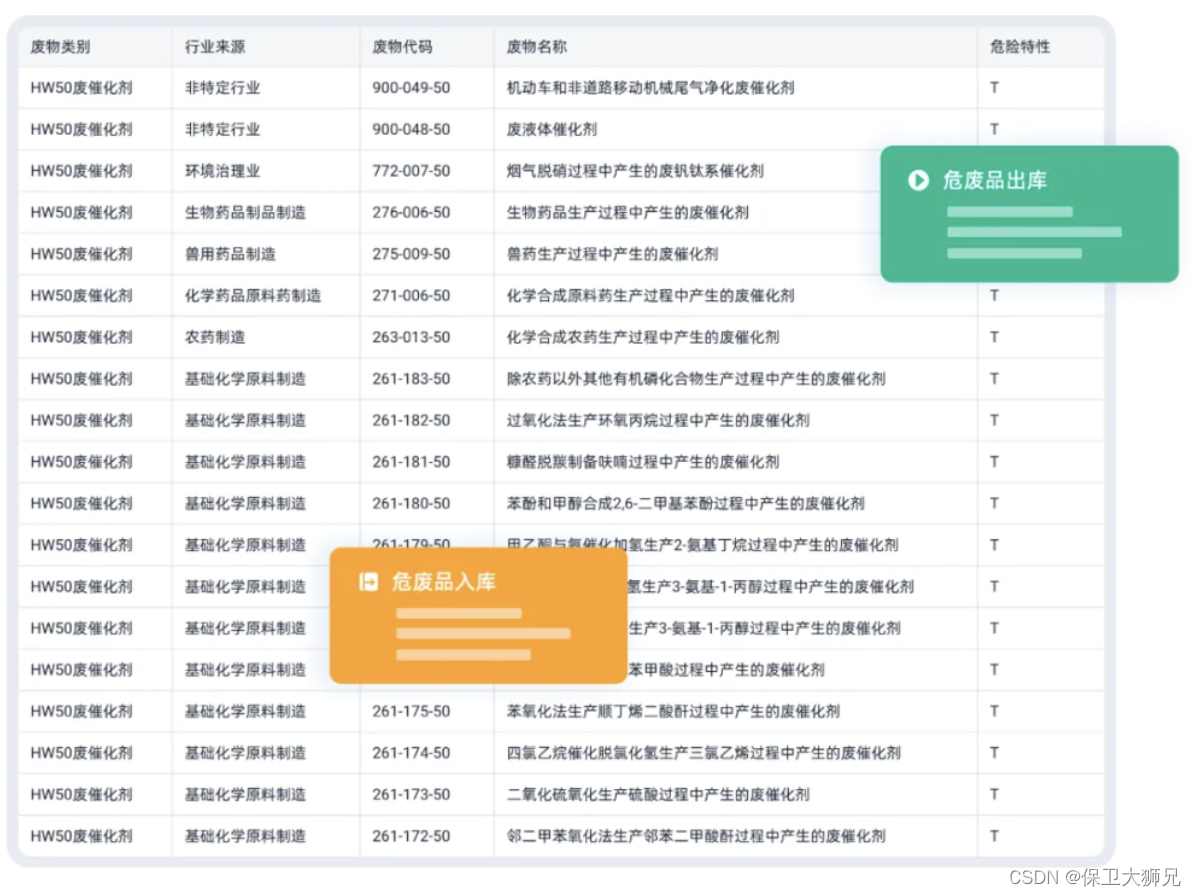Select waste code 772-007-50
This screenshot has width=1196, height=896.
pos(411,171)
